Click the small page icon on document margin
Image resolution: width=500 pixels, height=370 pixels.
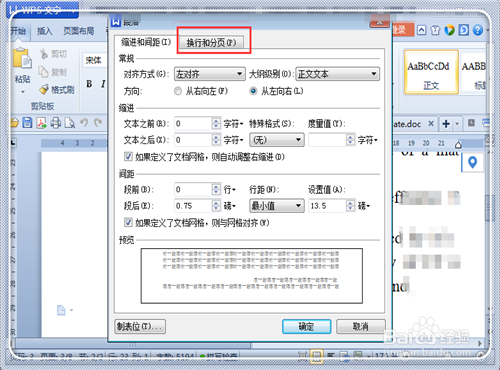pyautogui.click(x=61, y=310)
